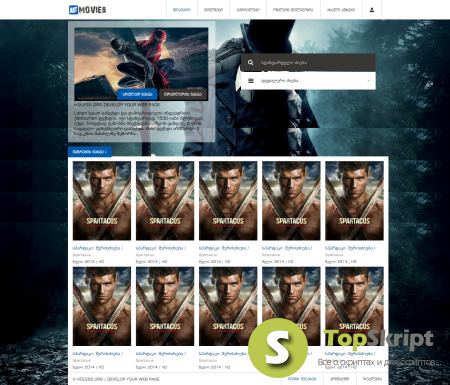The width and height of the screenshot is (450, 385).
Task: Open the second item in the top navigation
Action: (213, 10)
